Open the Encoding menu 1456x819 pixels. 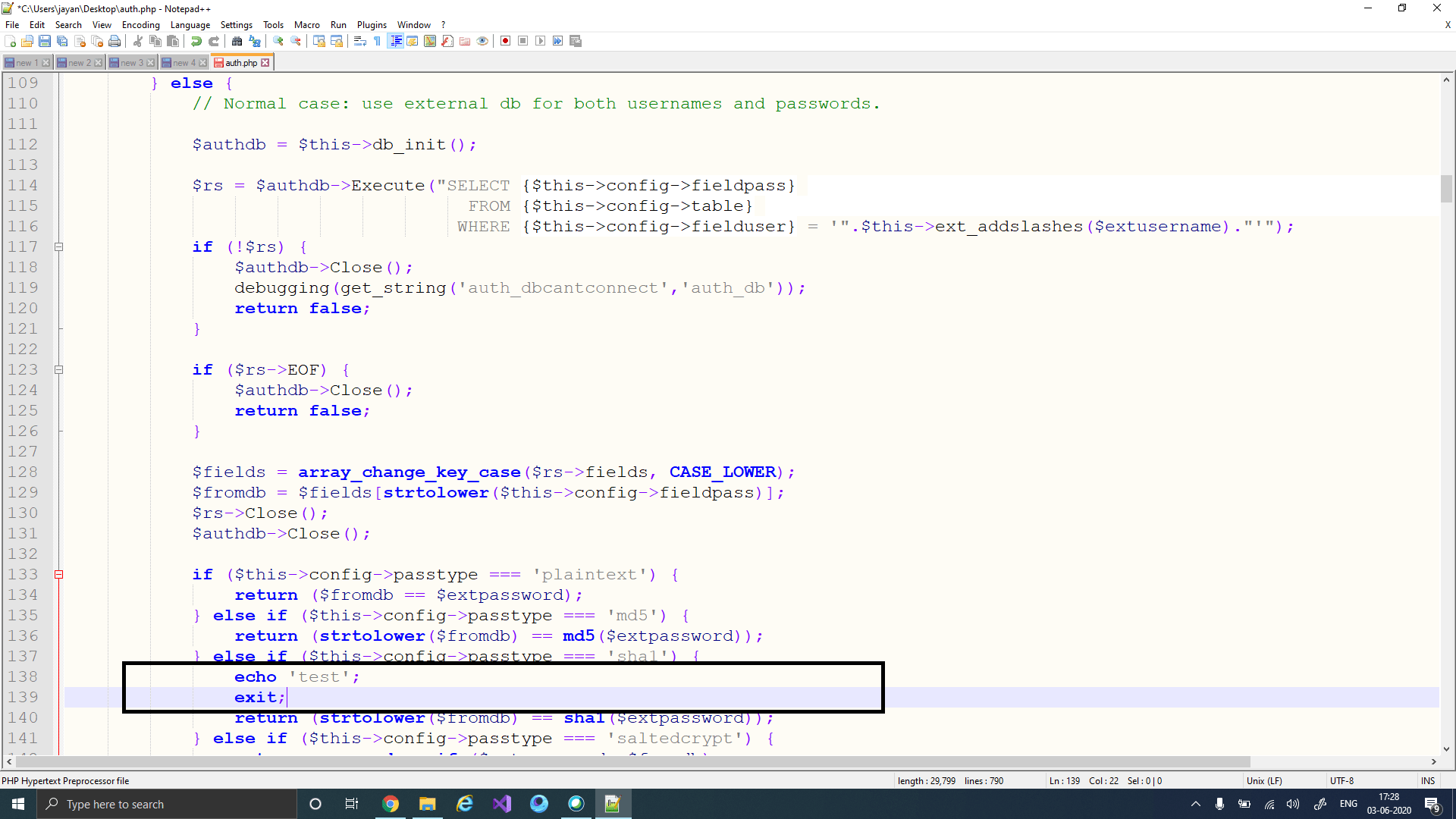140,25
